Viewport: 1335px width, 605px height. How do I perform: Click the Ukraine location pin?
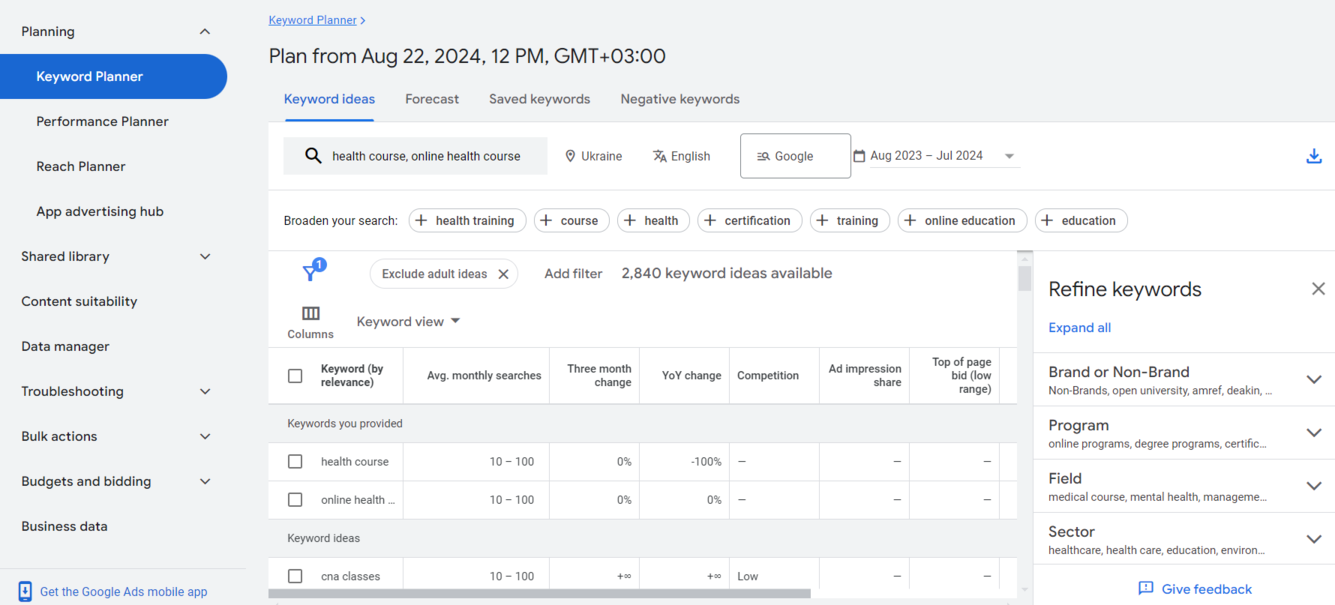(570, 156)
